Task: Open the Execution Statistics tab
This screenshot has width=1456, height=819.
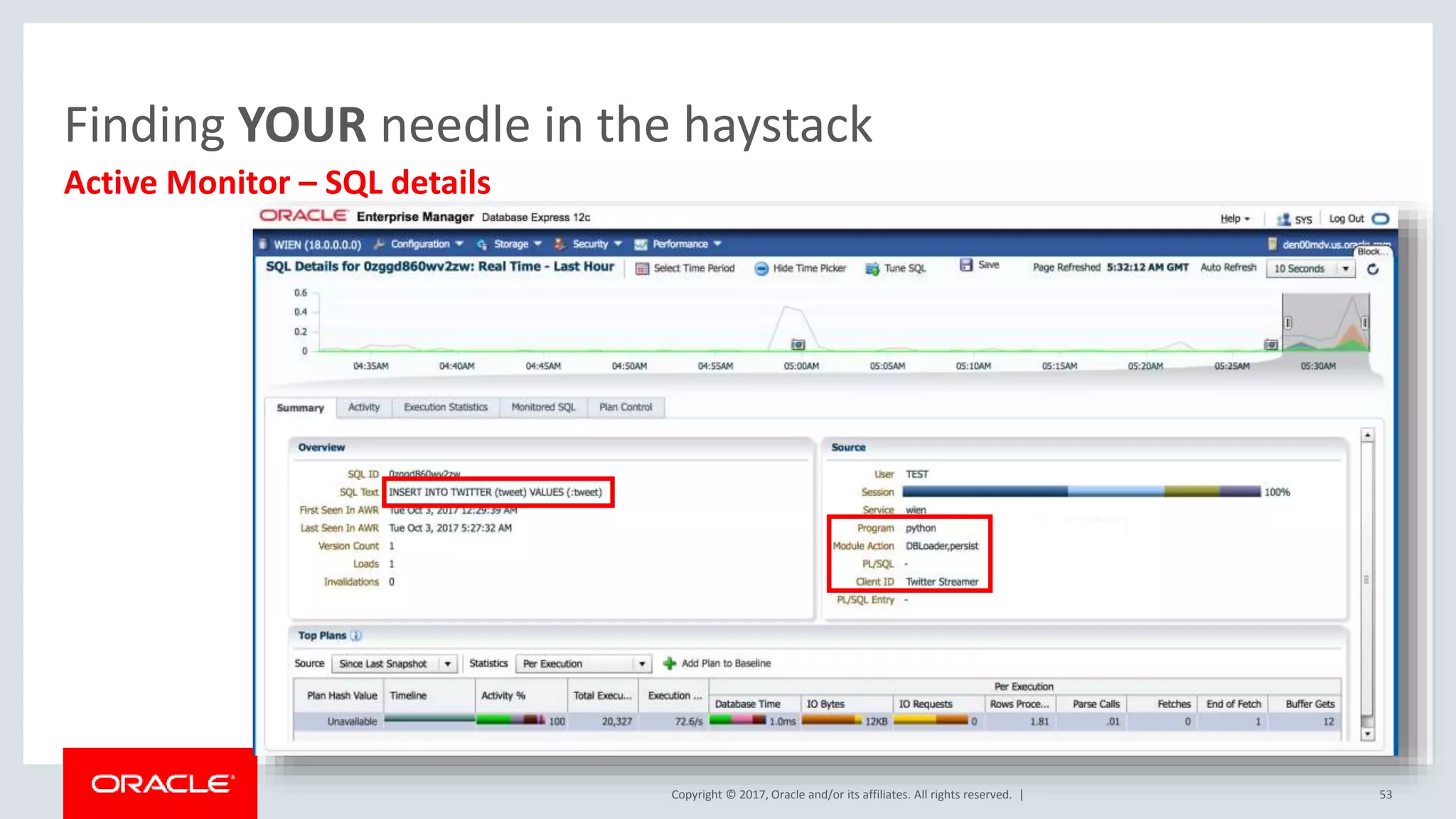Action: point(446,407)
